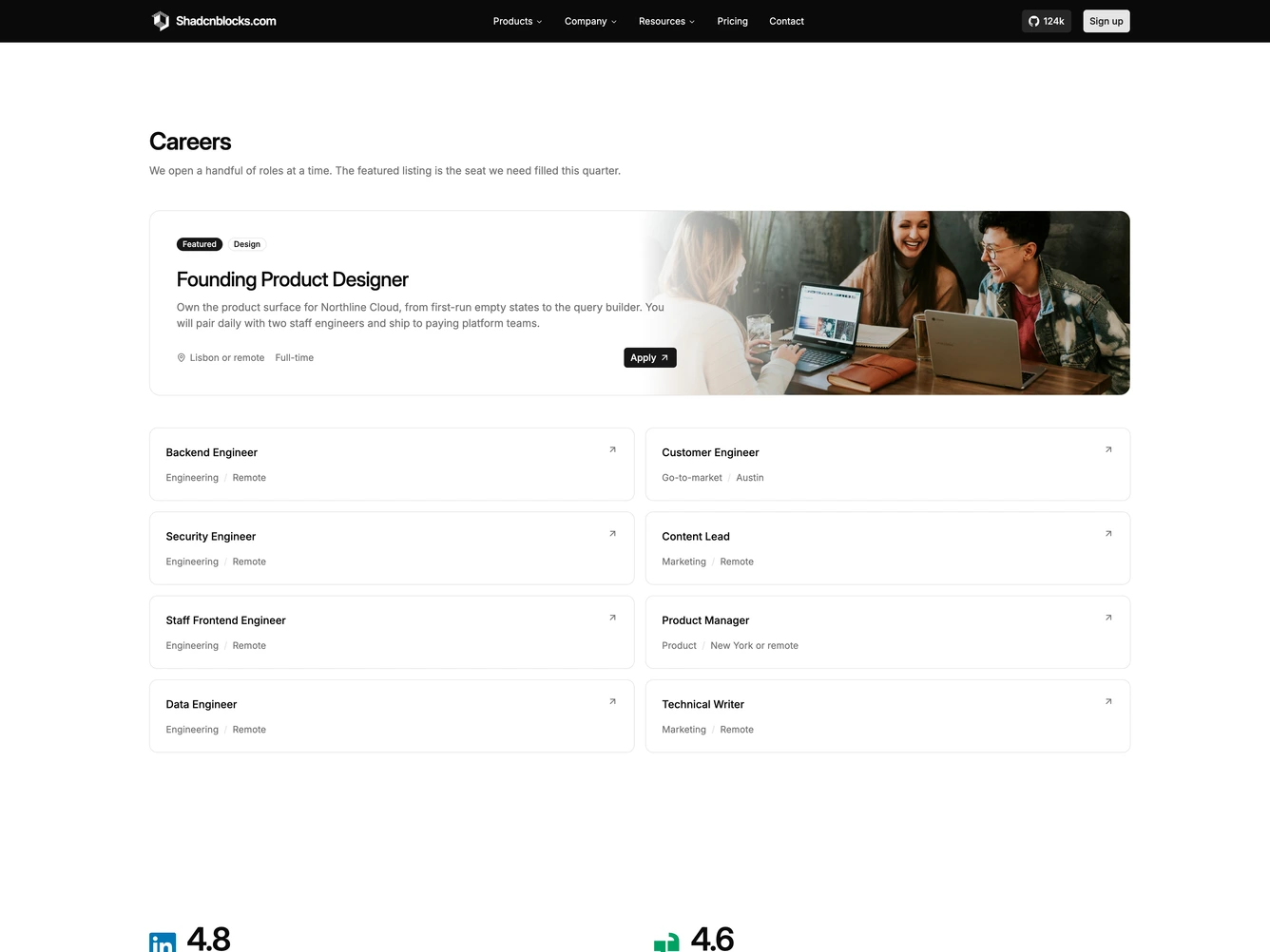
Task: Open the Customer Engineer listing
Action: pos(888,465)
